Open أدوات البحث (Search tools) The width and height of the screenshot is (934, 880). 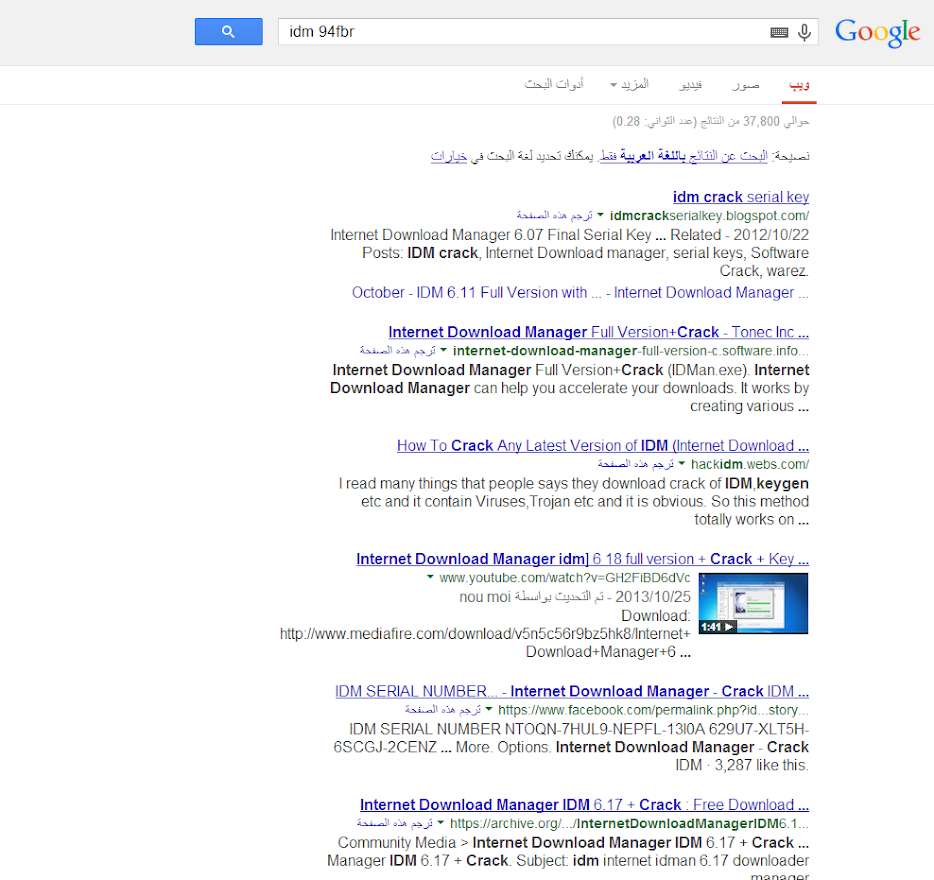(x=554, y=85)
